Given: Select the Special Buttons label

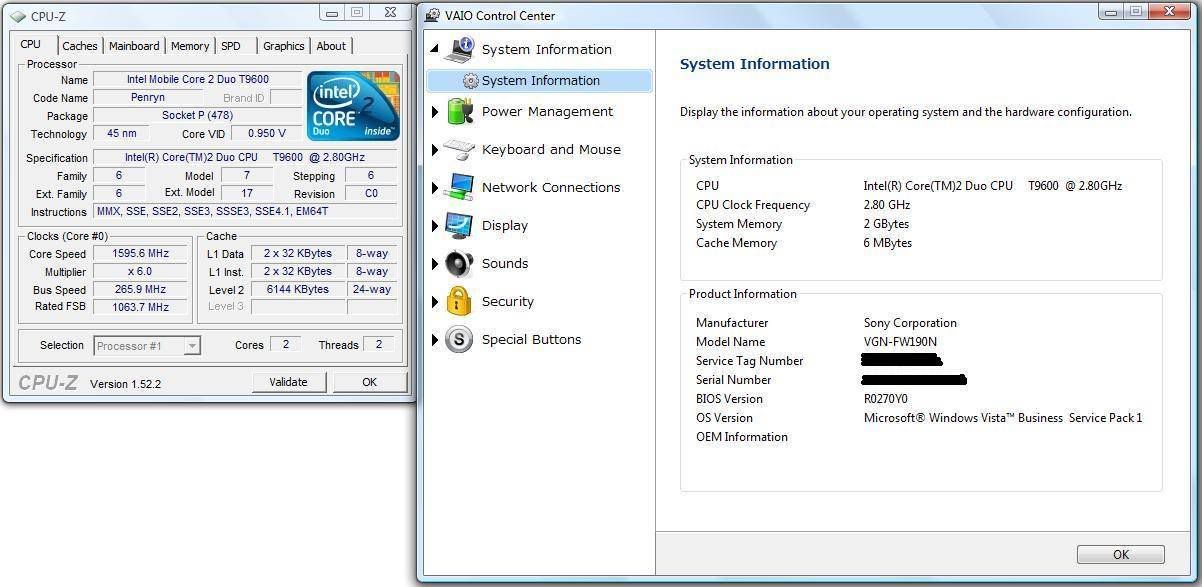Looking at the screenshot, I should click(x=531, y=339).
